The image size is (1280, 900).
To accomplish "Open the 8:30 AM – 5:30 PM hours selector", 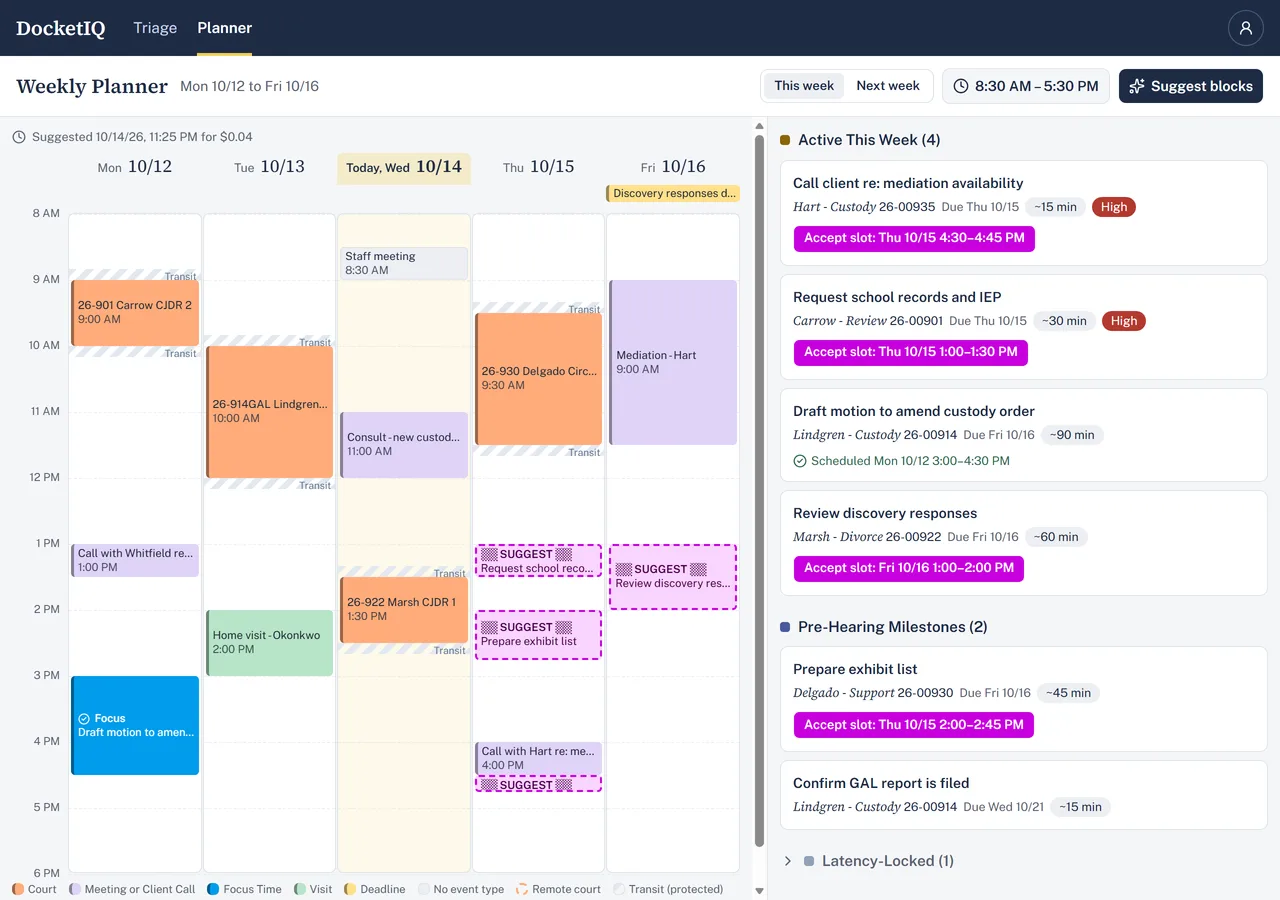I will click(x=1026, y=86).
